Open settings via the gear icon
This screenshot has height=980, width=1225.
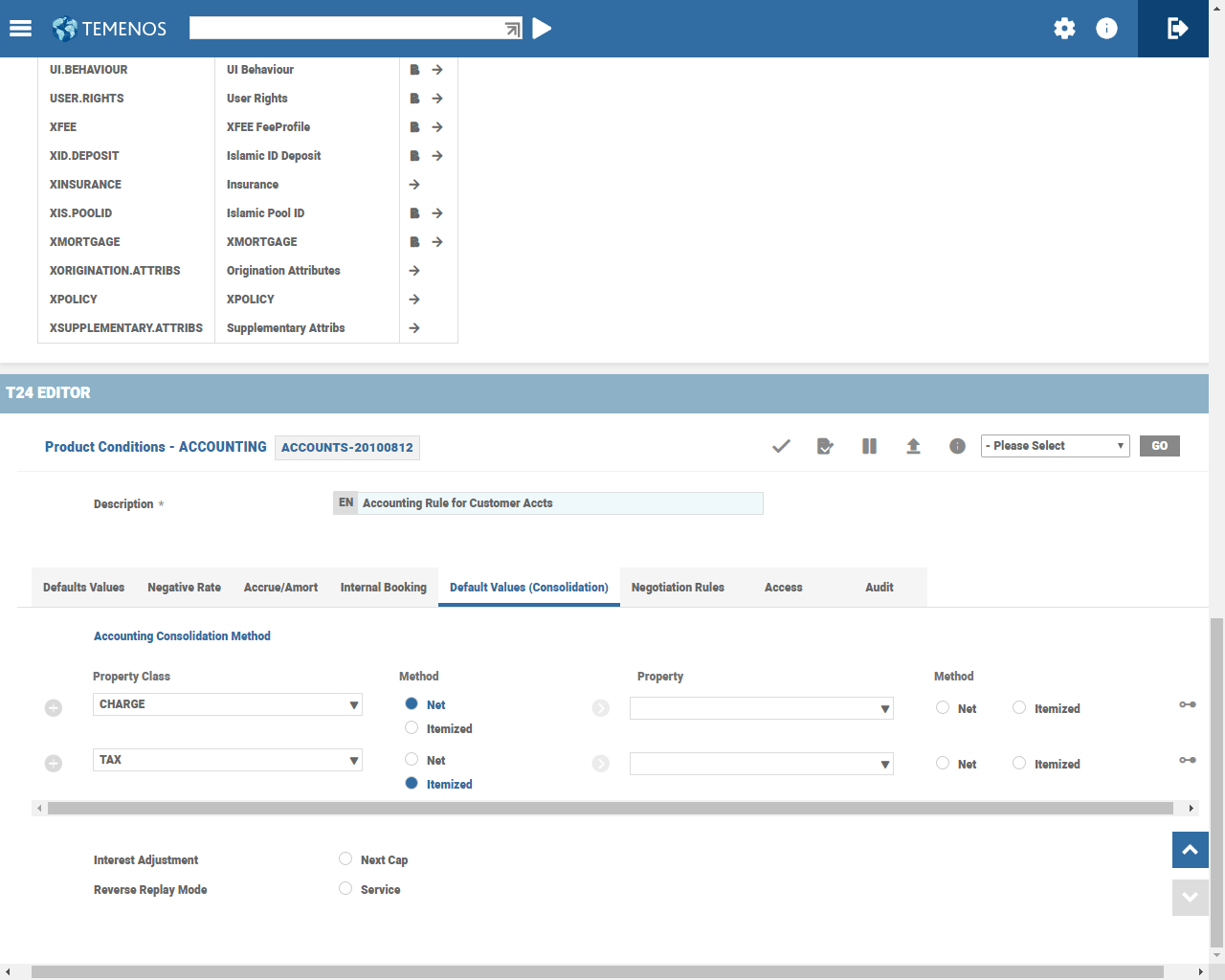[x=1064, y=29]
